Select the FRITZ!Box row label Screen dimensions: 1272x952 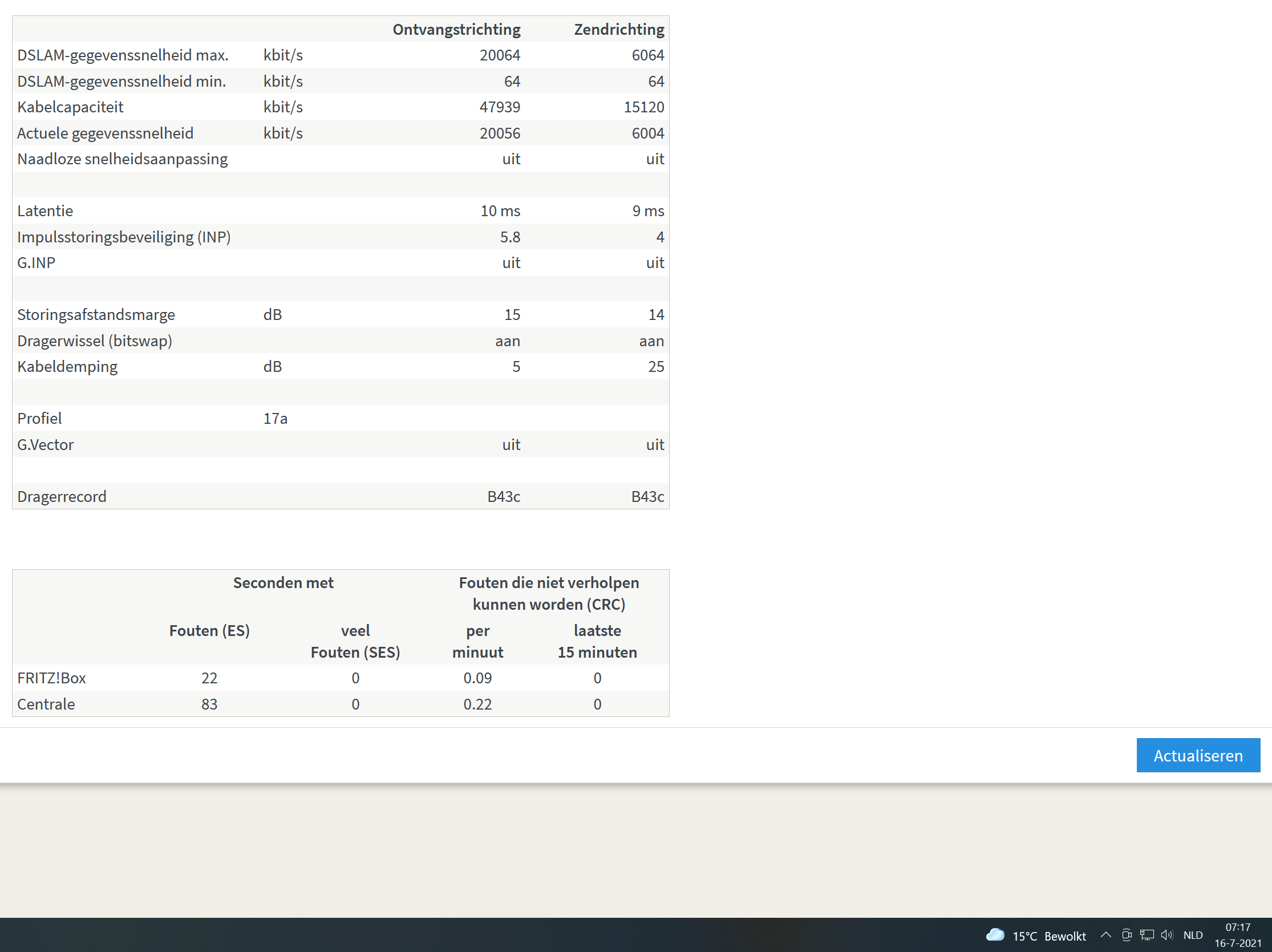pyautogui.click(x=52, y=678)
